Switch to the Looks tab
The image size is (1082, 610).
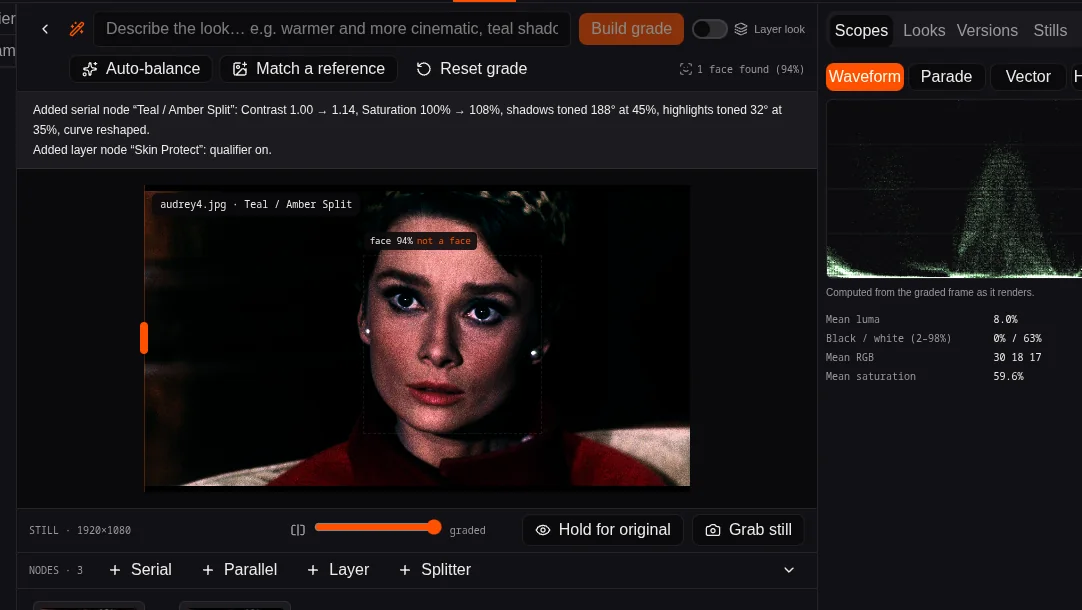coord(924,30)
